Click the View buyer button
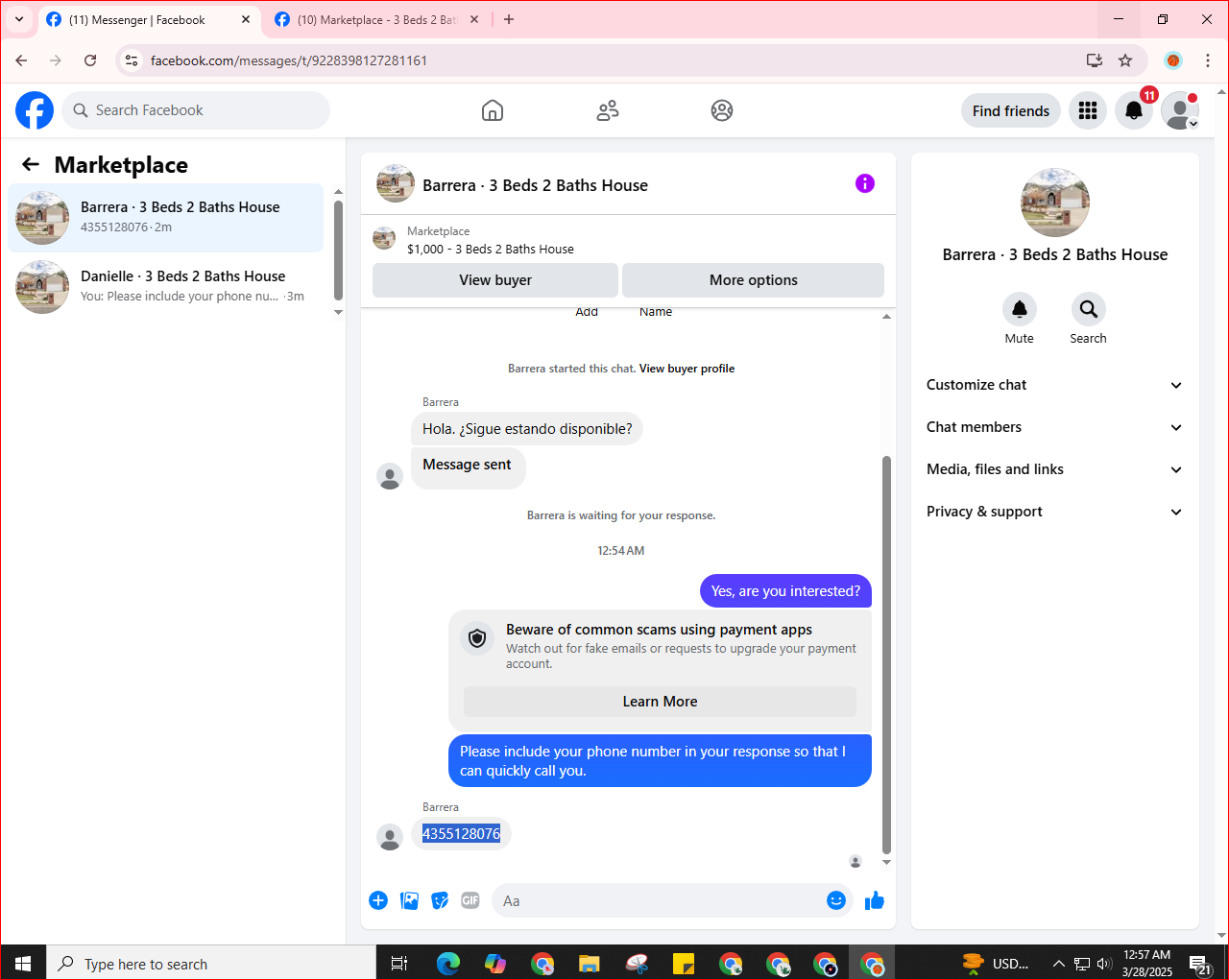The height and width of the screenshot is (980, 1229). (x=495, y=280)
